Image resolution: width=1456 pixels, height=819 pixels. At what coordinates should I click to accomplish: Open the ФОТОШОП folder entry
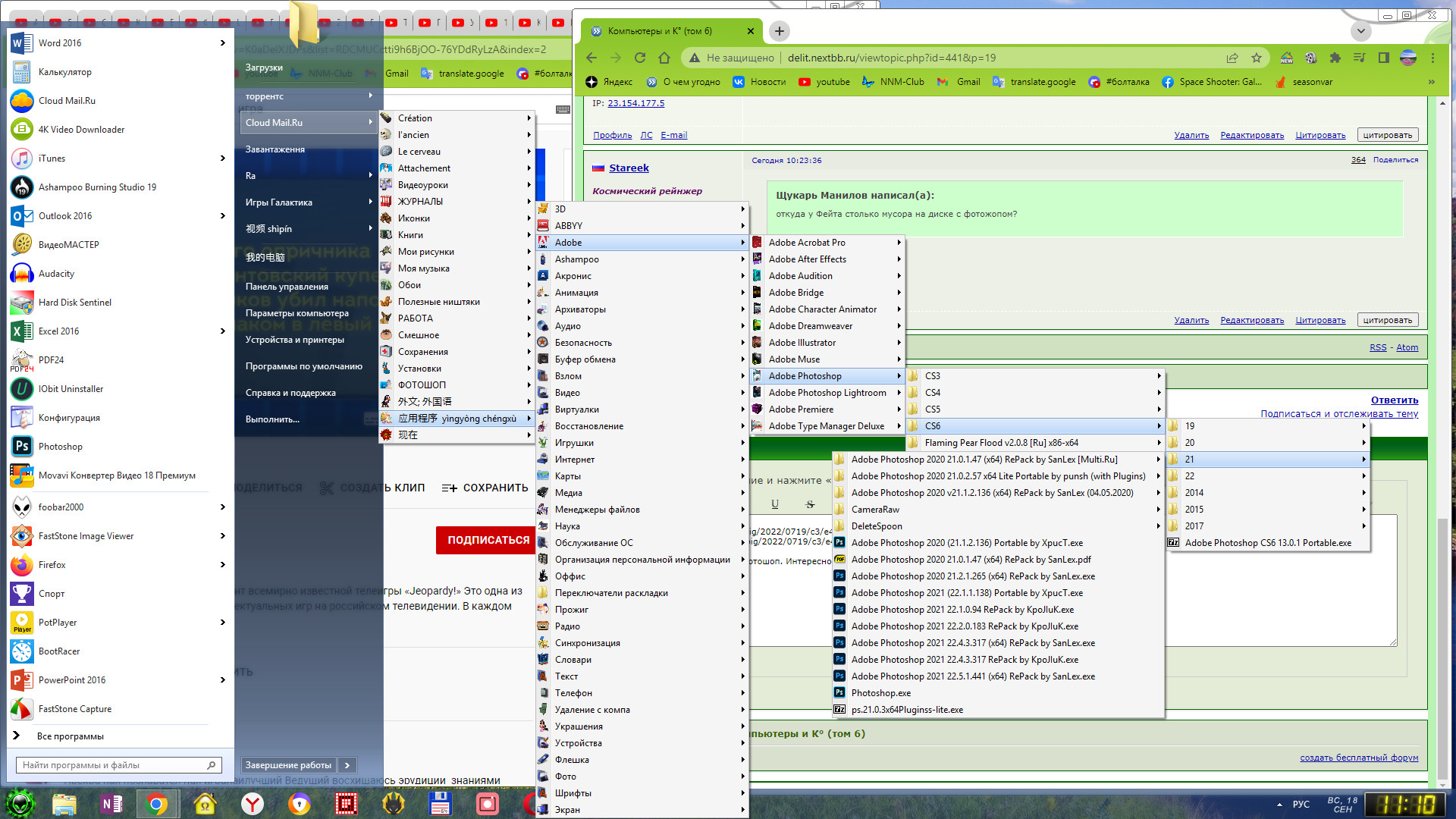[457, 385]
